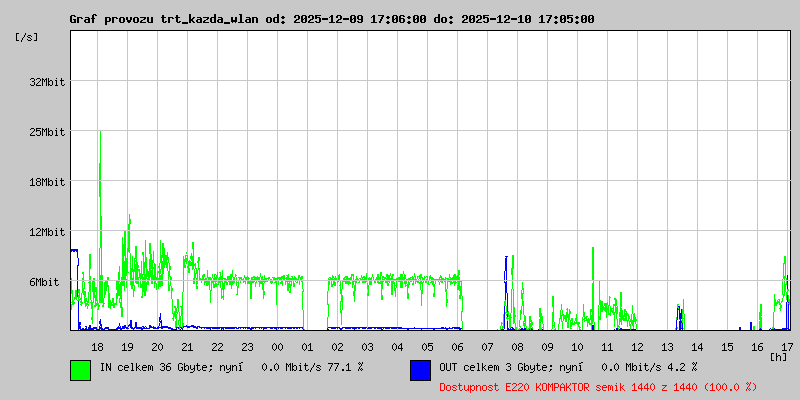Click the green IN legend color swatch

pos(80,369)
